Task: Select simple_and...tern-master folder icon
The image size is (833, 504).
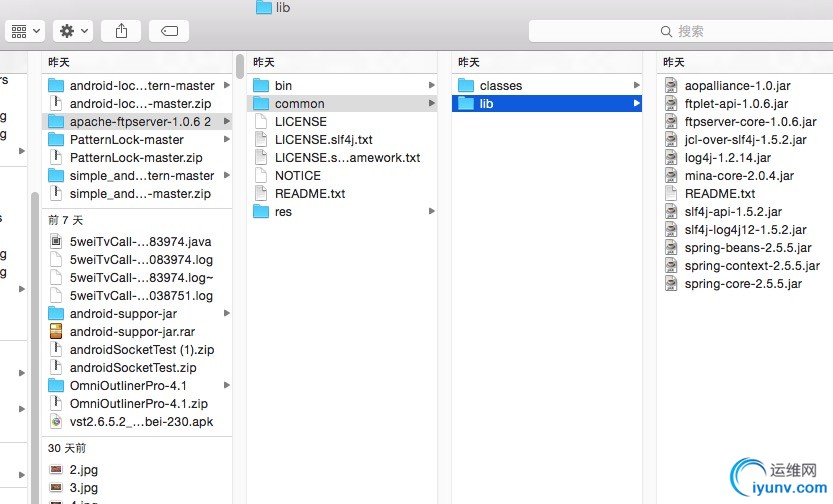Action: pyautogui.click(x=56, y=176)
